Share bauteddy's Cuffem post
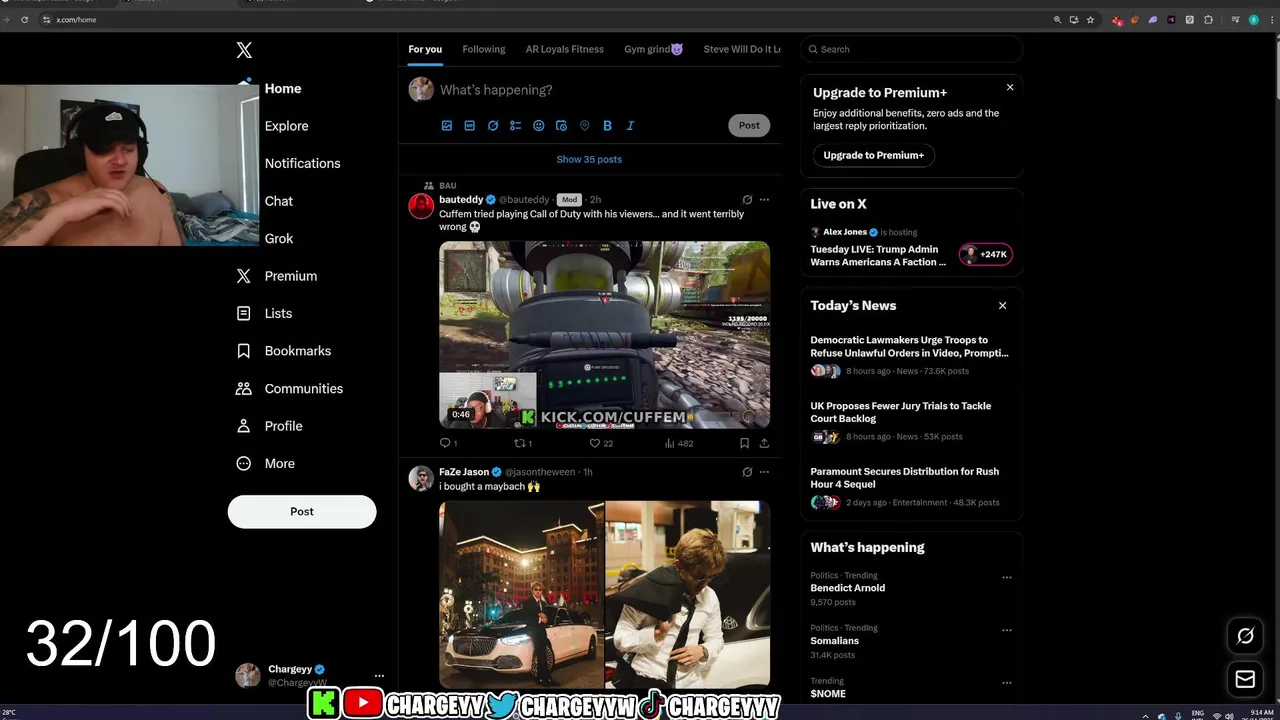This screenshot has height=720, width=1280. click(764, 443)
